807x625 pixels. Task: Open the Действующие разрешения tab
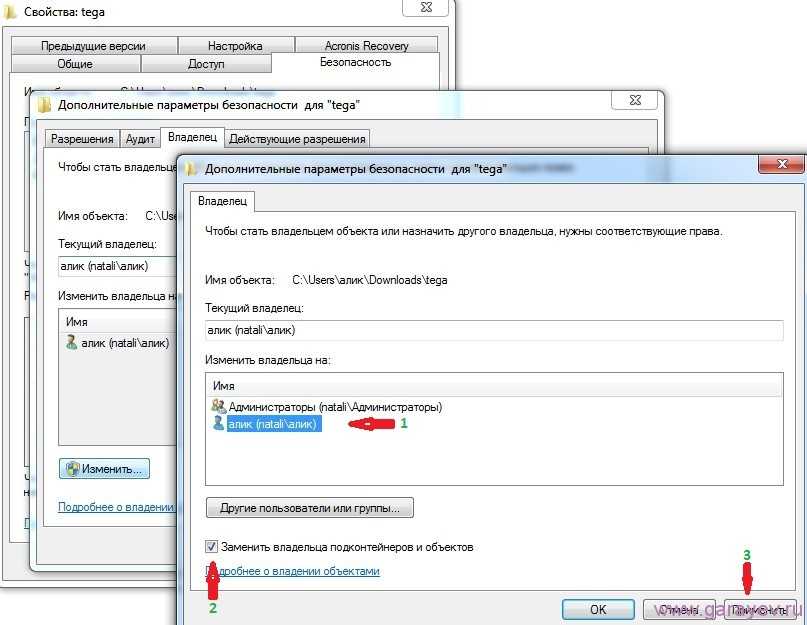(x=297, y=138)
